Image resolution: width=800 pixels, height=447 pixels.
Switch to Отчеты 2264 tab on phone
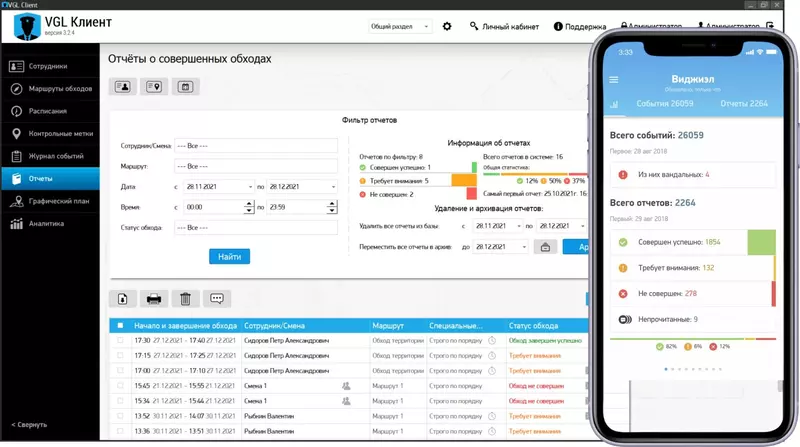[x=744, y=103]
